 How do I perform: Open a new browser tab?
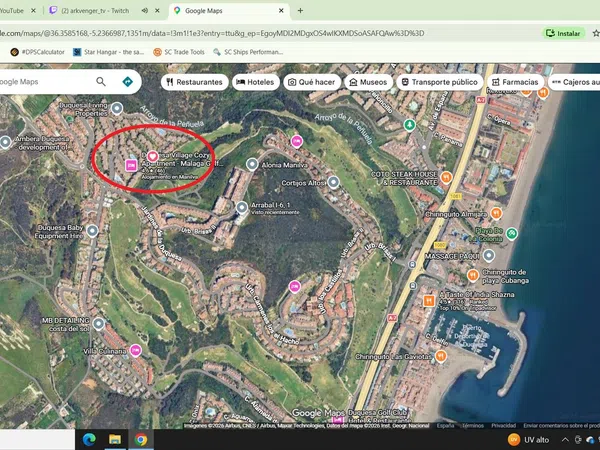click(x=300, y=11)
